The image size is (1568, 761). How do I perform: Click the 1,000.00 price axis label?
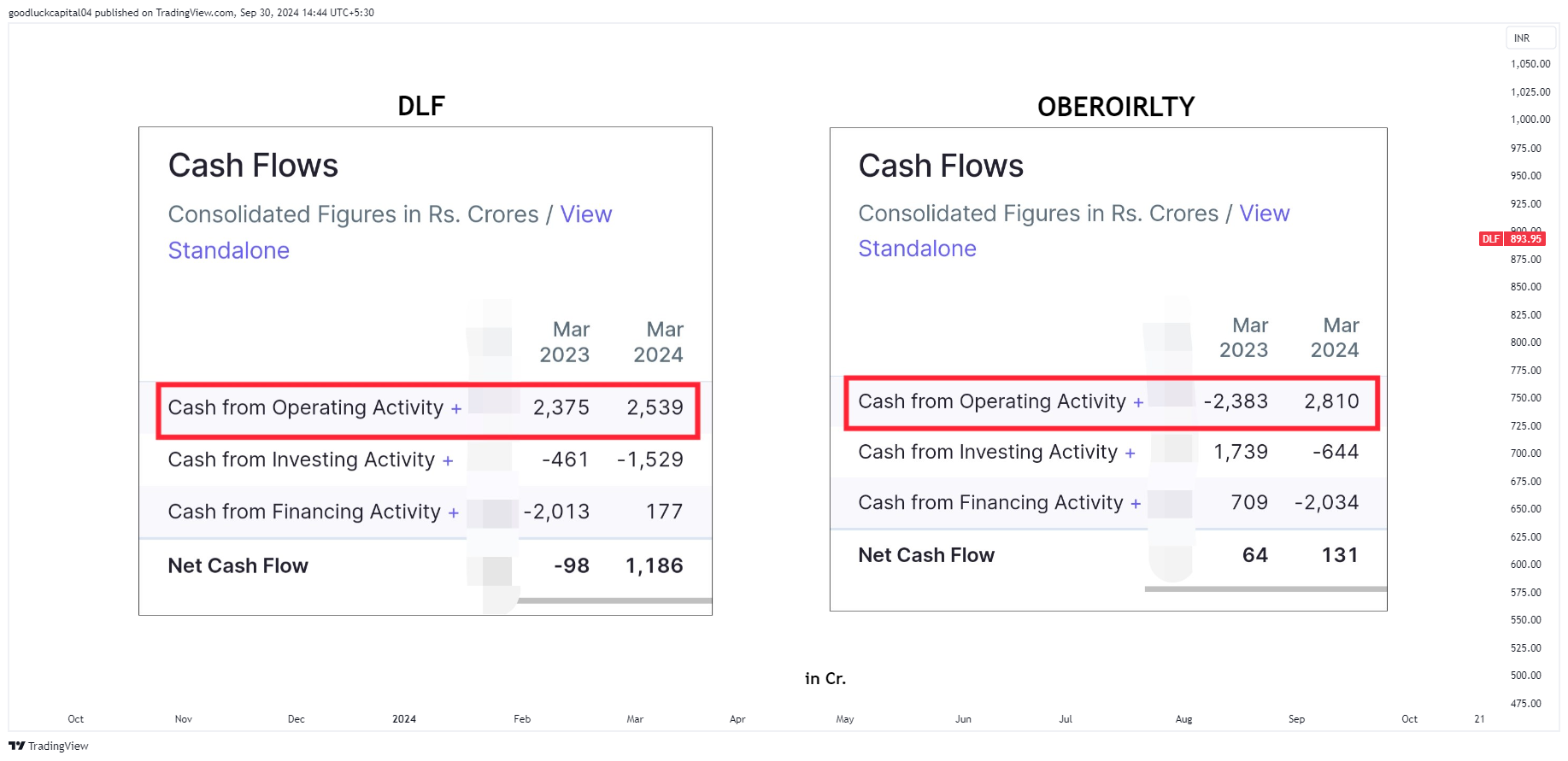point(1530,120)
